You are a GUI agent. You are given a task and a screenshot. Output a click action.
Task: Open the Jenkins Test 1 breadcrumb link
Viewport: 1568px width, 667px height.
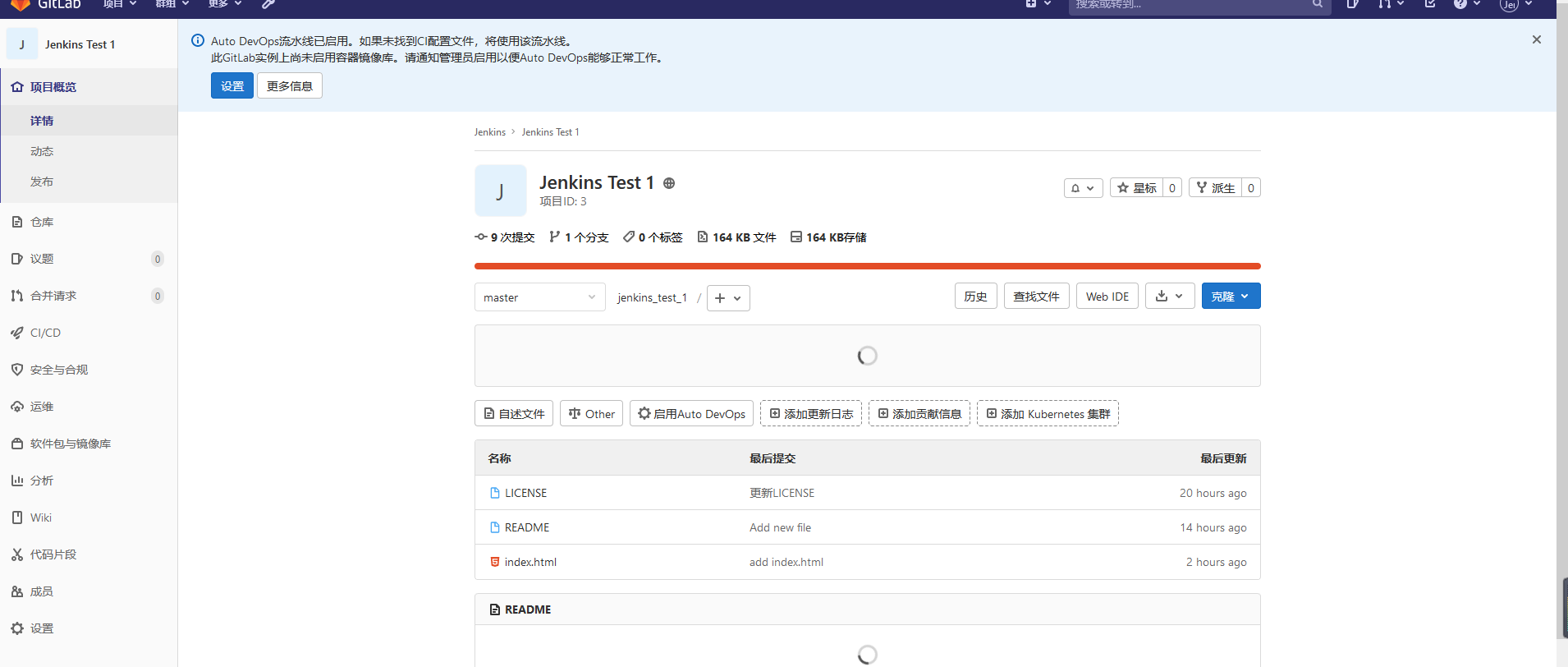point(550,132)
